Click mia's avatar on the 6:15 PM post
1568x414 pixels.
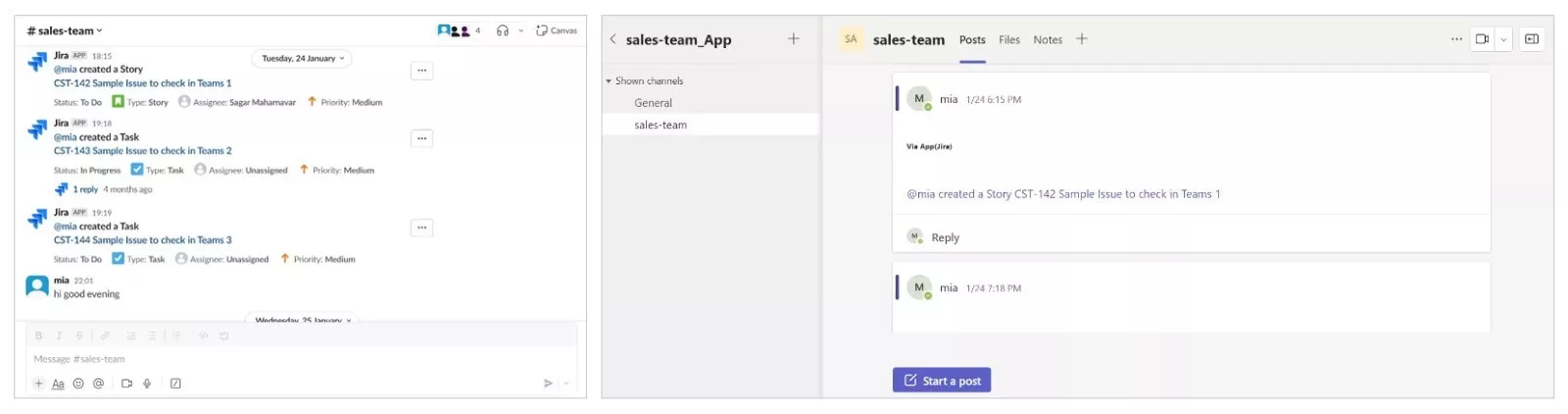(x=919, y=99)
